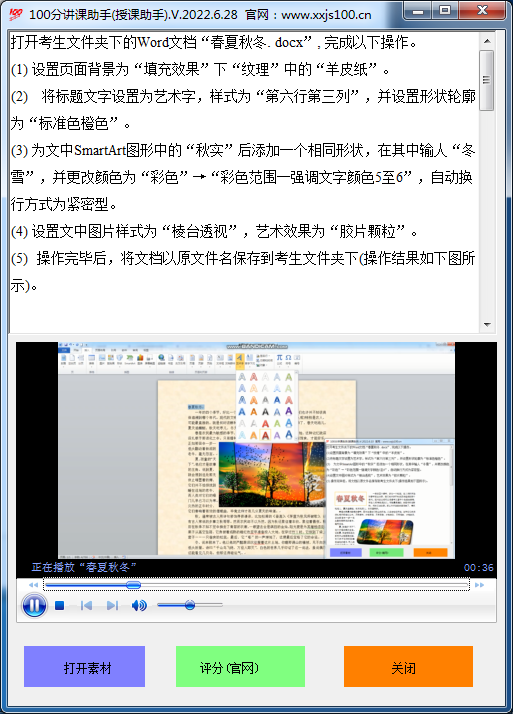This screenshot has width=513, height=714.
Task: Click the down arrow of the text scrollbar
Action: click(x=487, y=325)
